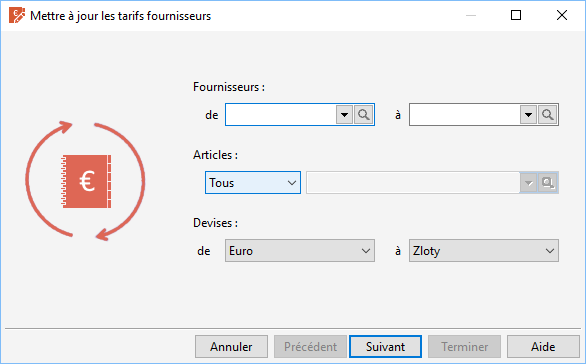Click the app icon in the title bar

[16, 16]
